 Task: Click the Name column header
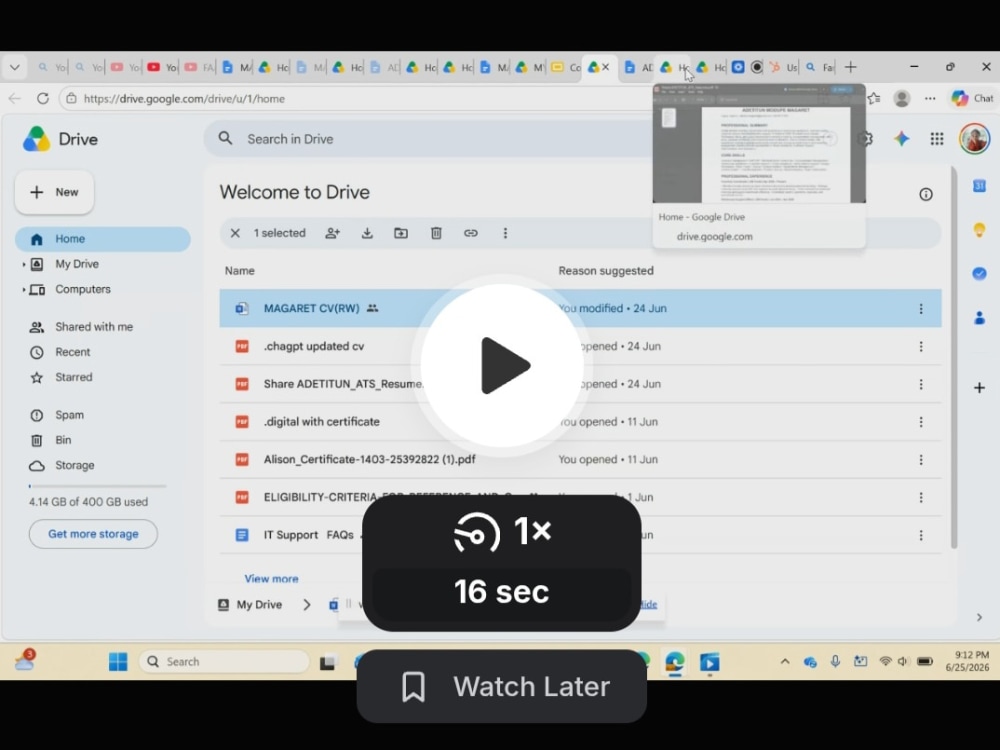[239, 271]
